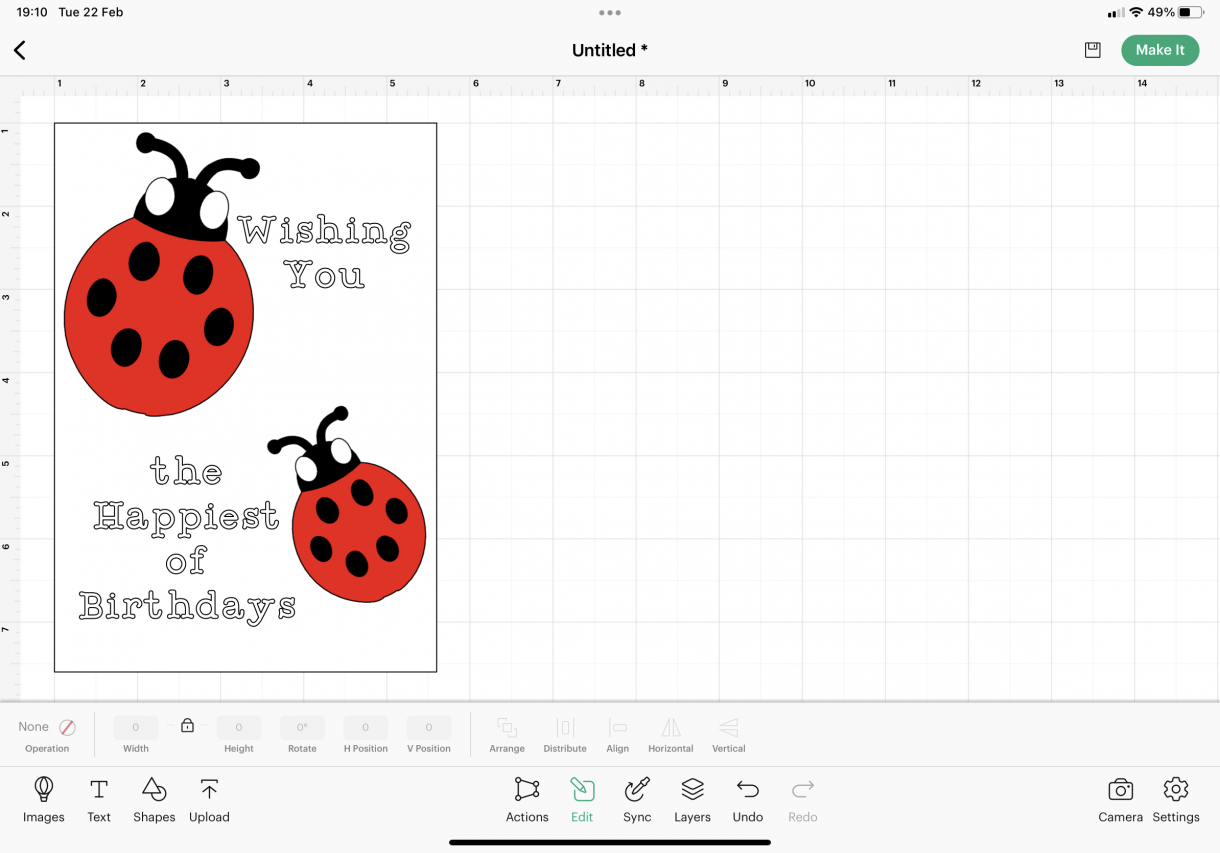Open the Images library
This screenshot has height=853, width=1220.
(x=44, y=800)
